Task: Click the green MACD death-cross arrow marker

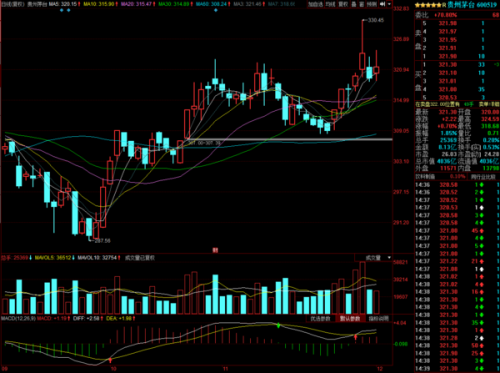Action: (x=279, y=325)
